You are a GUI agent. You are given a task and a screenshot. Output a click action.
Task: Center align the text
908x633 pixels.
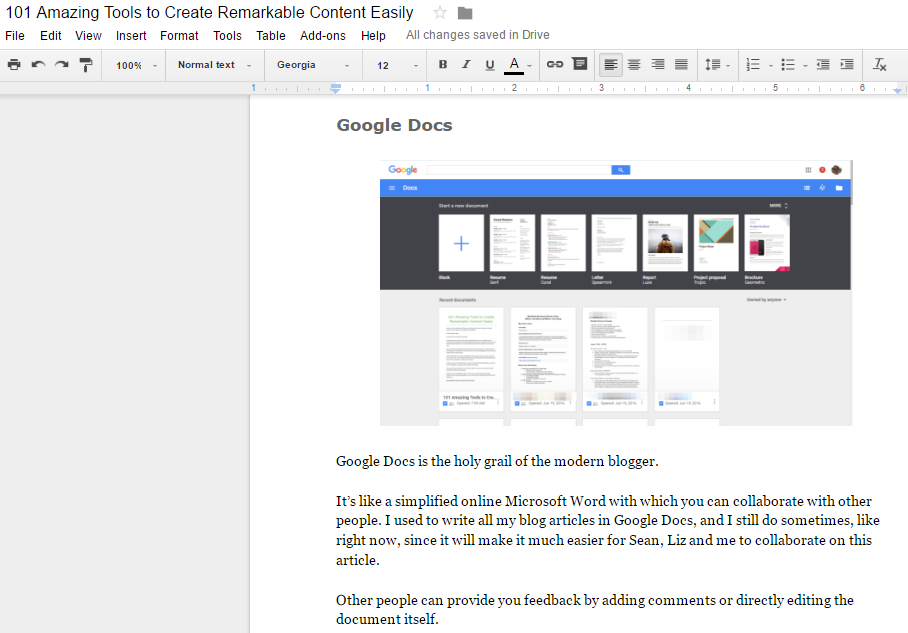click(x=634, y=65)
